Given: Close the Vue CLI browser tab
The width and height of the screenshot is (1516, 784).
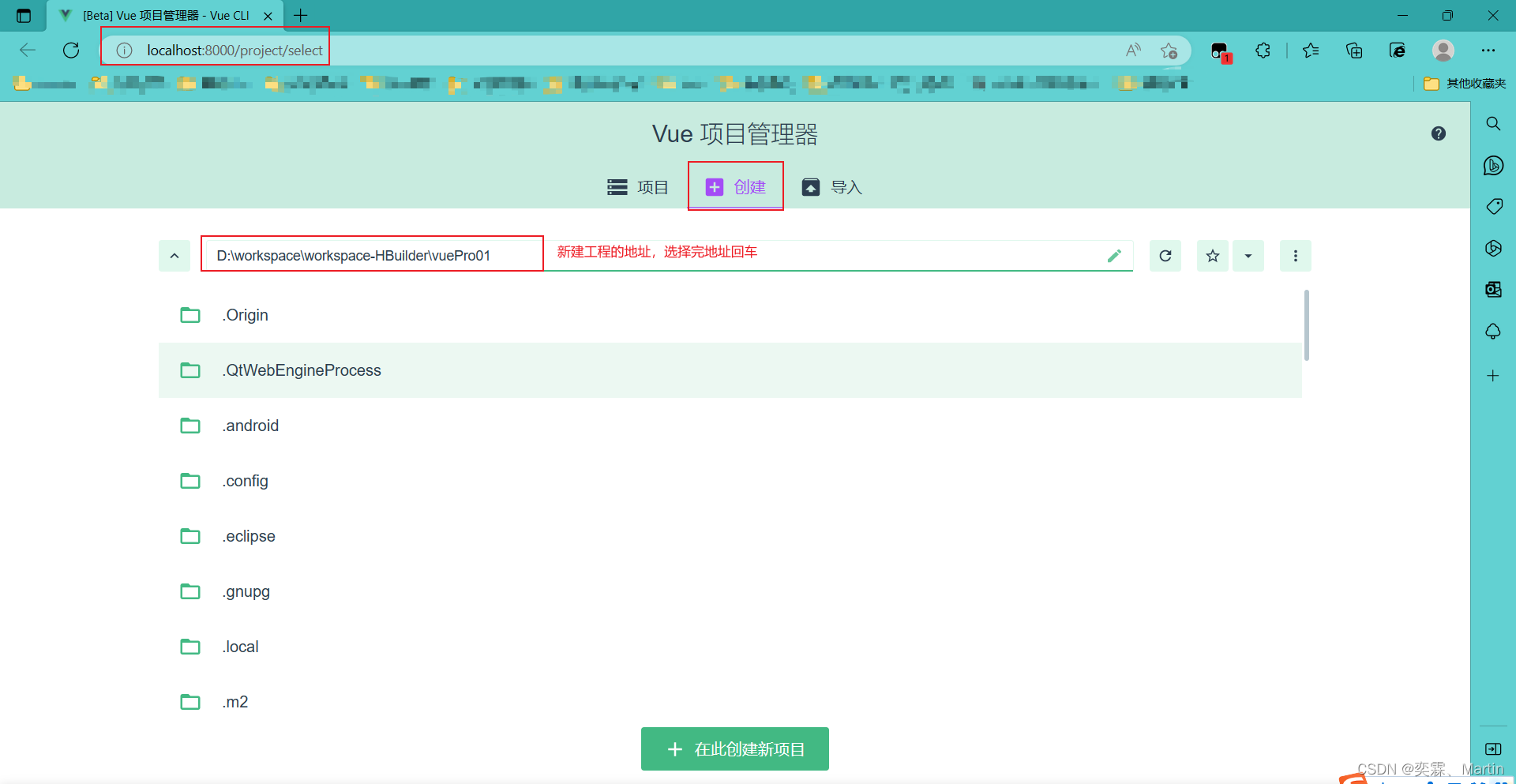Looking at the screenshot, I should click(268, 16).
